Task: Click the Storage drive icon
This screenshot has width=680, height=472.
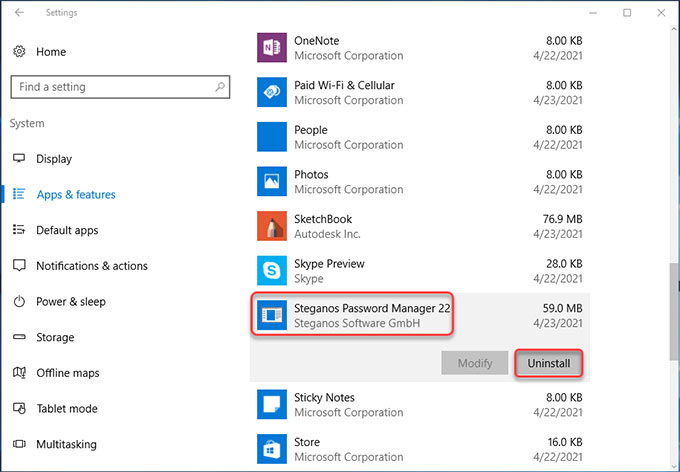Action: click(19, 337)
